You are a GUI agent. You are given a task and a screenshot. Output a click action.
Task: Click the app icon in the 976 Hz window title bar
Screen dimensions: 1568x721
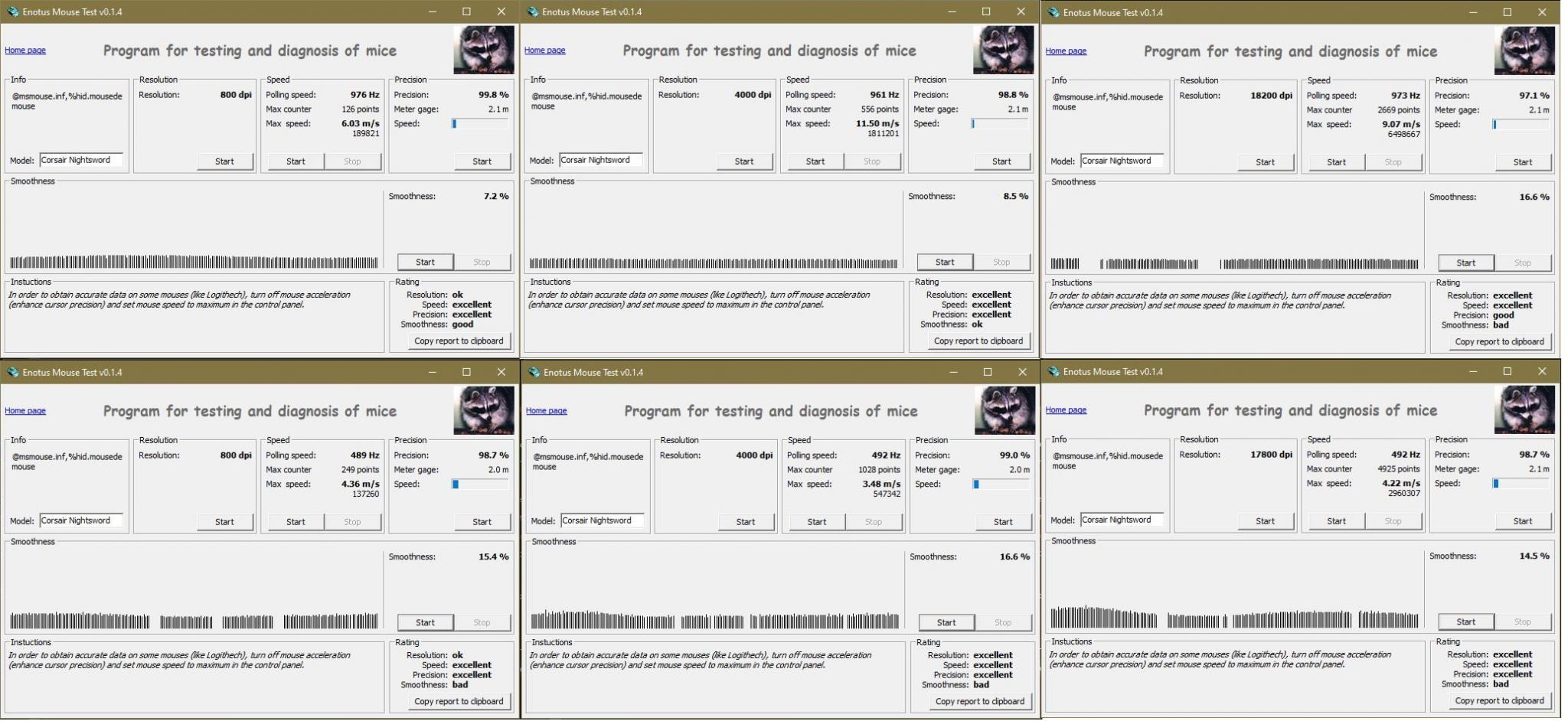pos(12,11)
